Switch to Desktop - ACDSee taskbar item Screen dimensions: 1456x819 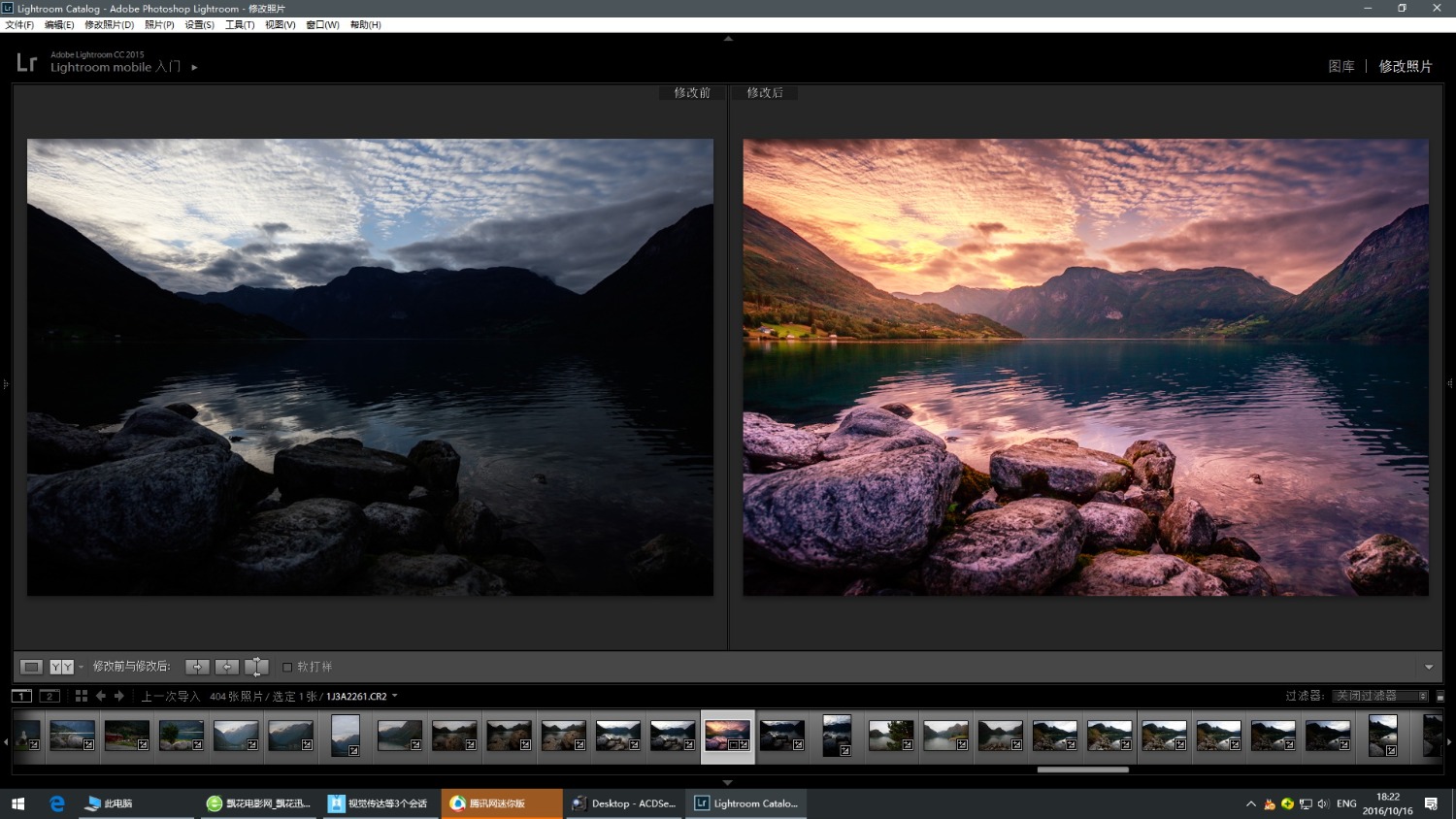(623, 803)
